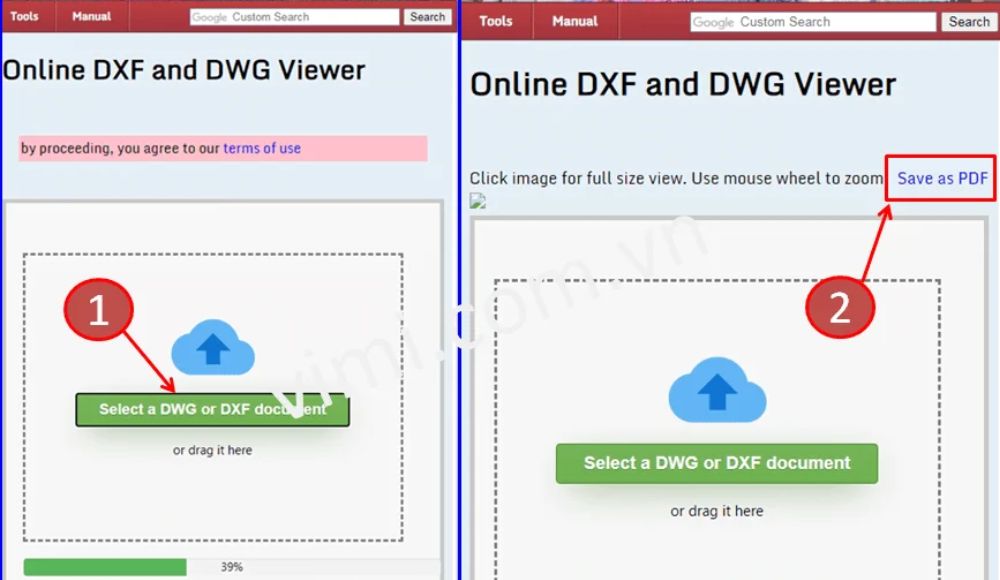Click "or drag it here" text in right dropzone
The height and width of the screenshot is (580, 1000).
coord(716,511)
